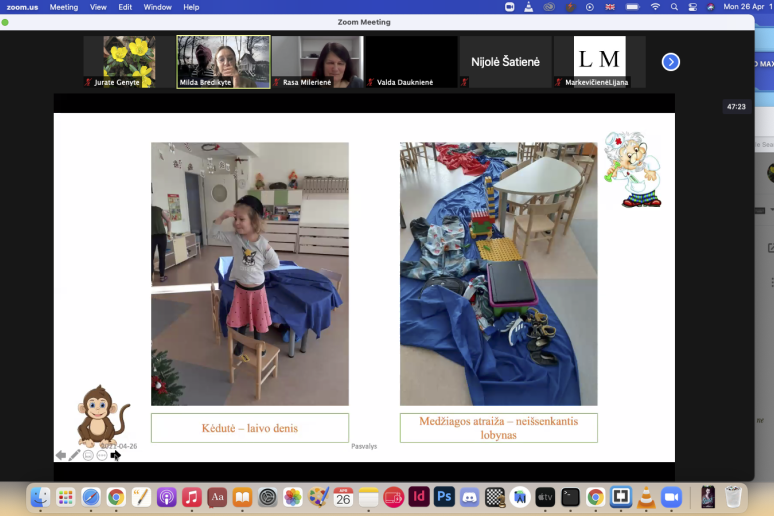This screenshot has width=774, height=516.
Task: Open VLC from the dock
Action: coord(646,497)
